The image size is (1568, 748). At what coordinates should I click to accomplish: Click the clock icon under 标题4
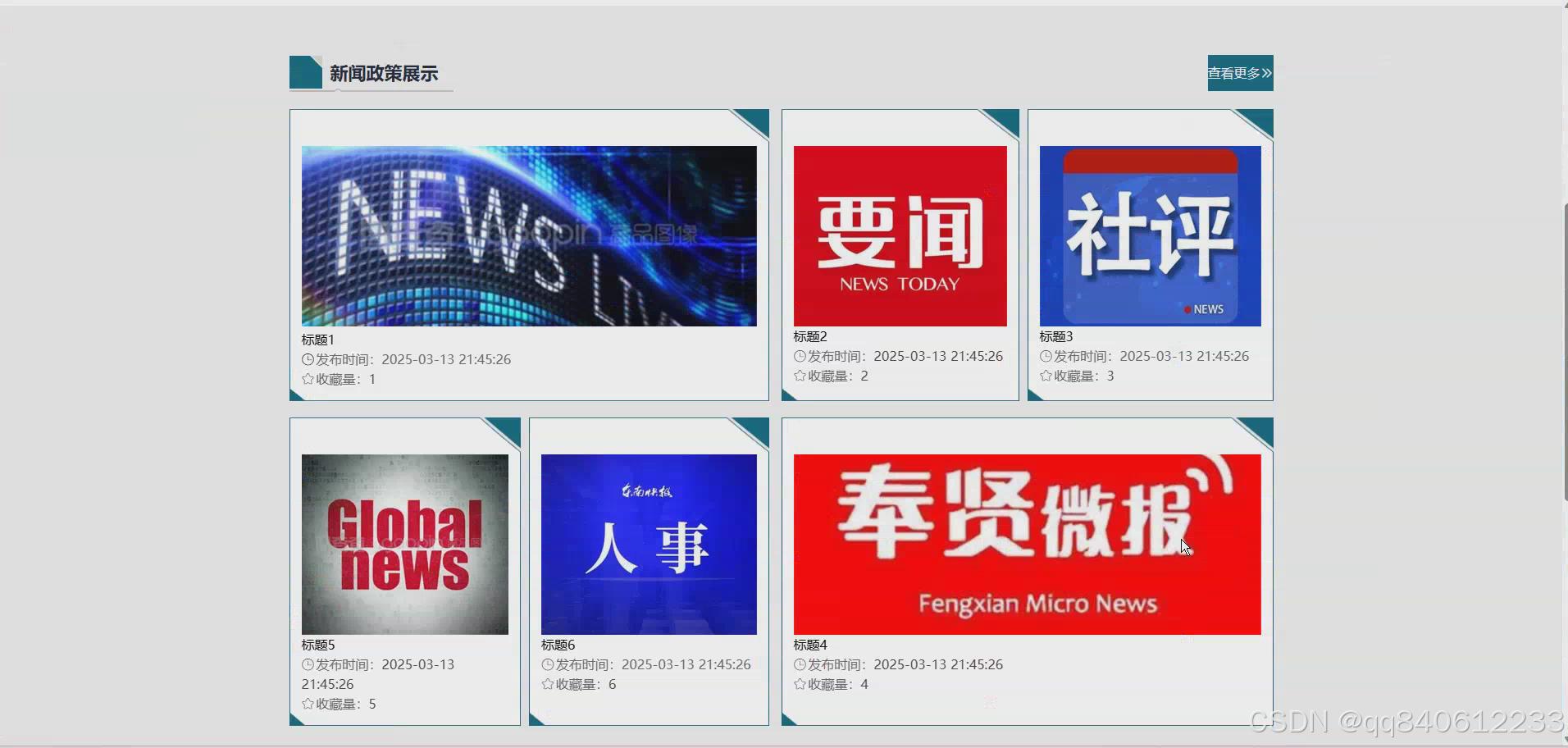pos(800,664)
